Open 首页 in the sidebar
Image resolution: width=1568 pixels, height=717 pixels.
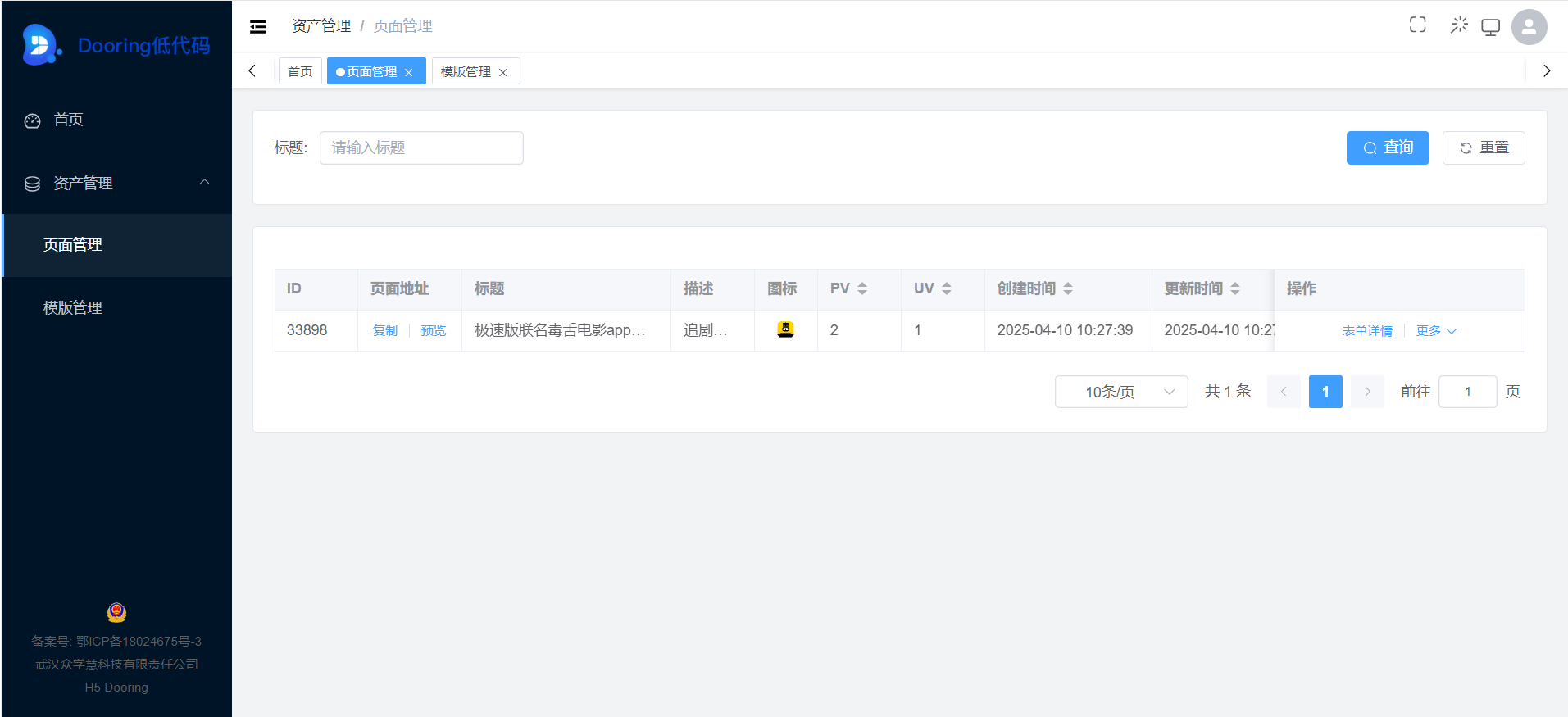(116, 120)
